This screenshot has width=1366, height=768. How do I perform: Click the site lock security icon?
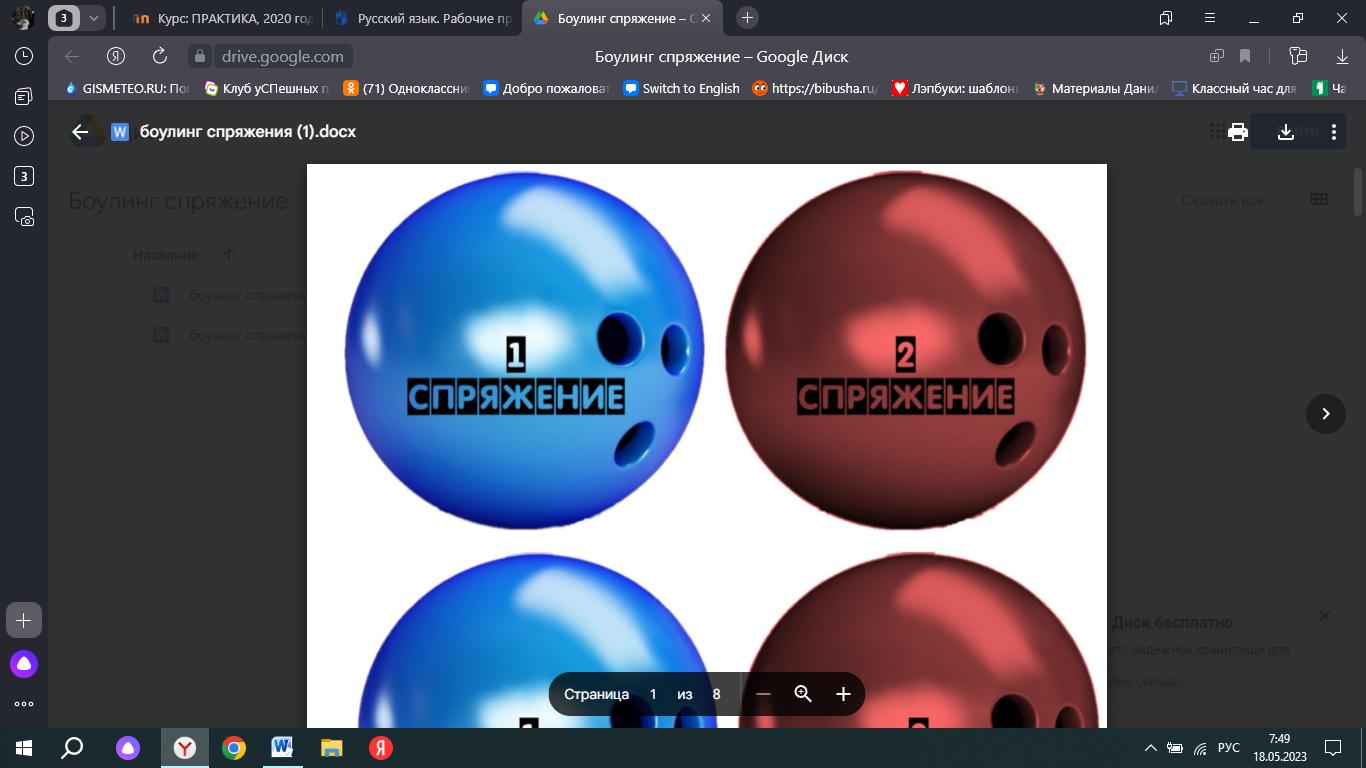199,57
